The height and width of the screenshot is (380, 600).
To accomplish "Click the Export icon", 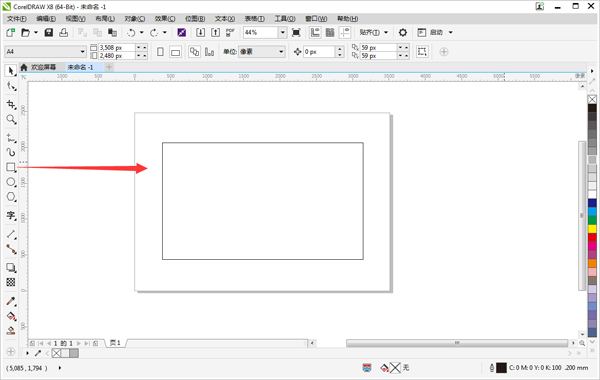I will [215, 33].
